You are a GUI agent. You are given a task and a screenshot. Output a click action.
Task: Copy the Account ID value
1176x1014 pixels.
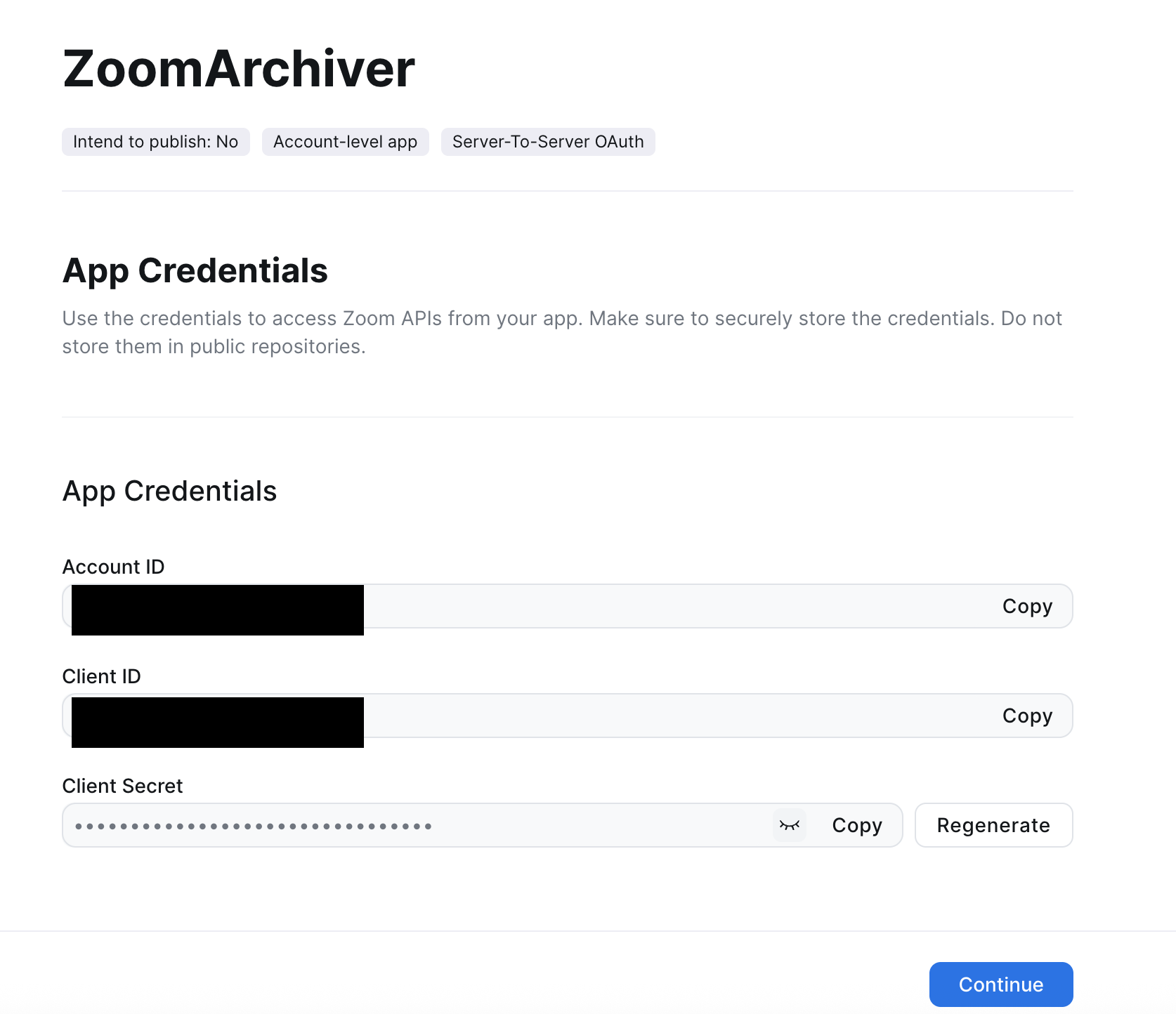pos(1026,606)
